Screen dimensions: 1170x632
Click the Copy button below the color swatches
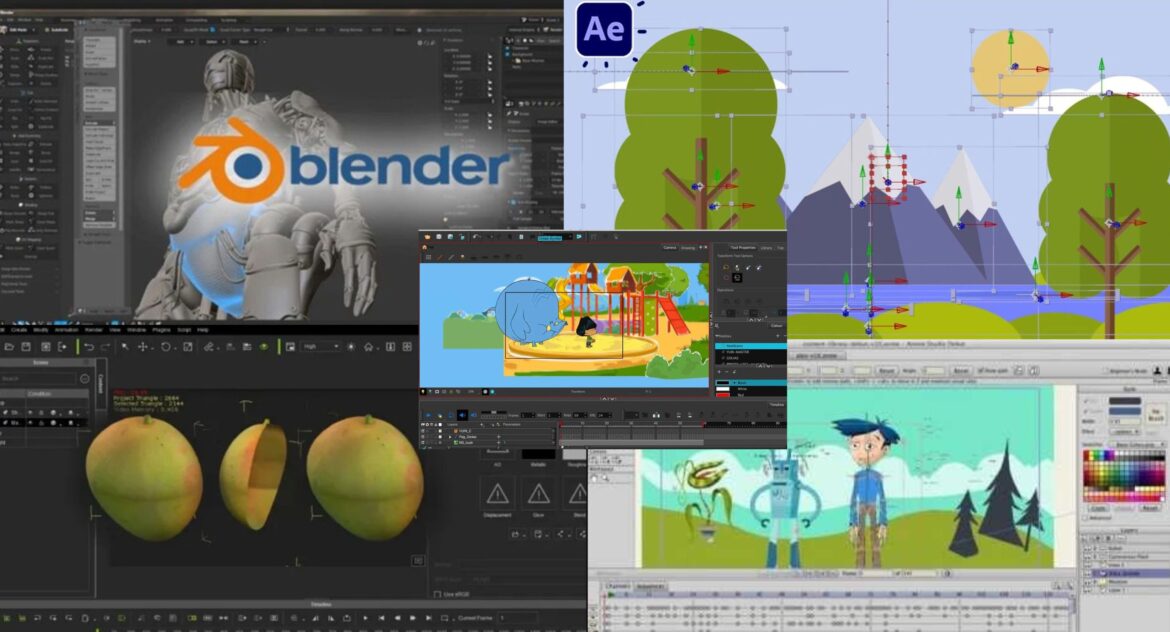point(1100,508)
